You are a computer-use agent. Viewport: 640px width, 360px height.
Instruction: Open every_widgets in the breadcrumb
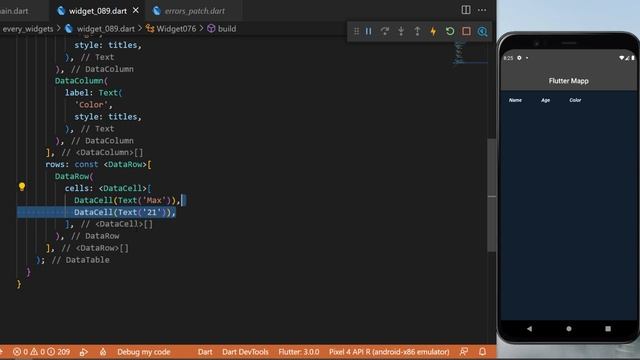tap(28, 29)
